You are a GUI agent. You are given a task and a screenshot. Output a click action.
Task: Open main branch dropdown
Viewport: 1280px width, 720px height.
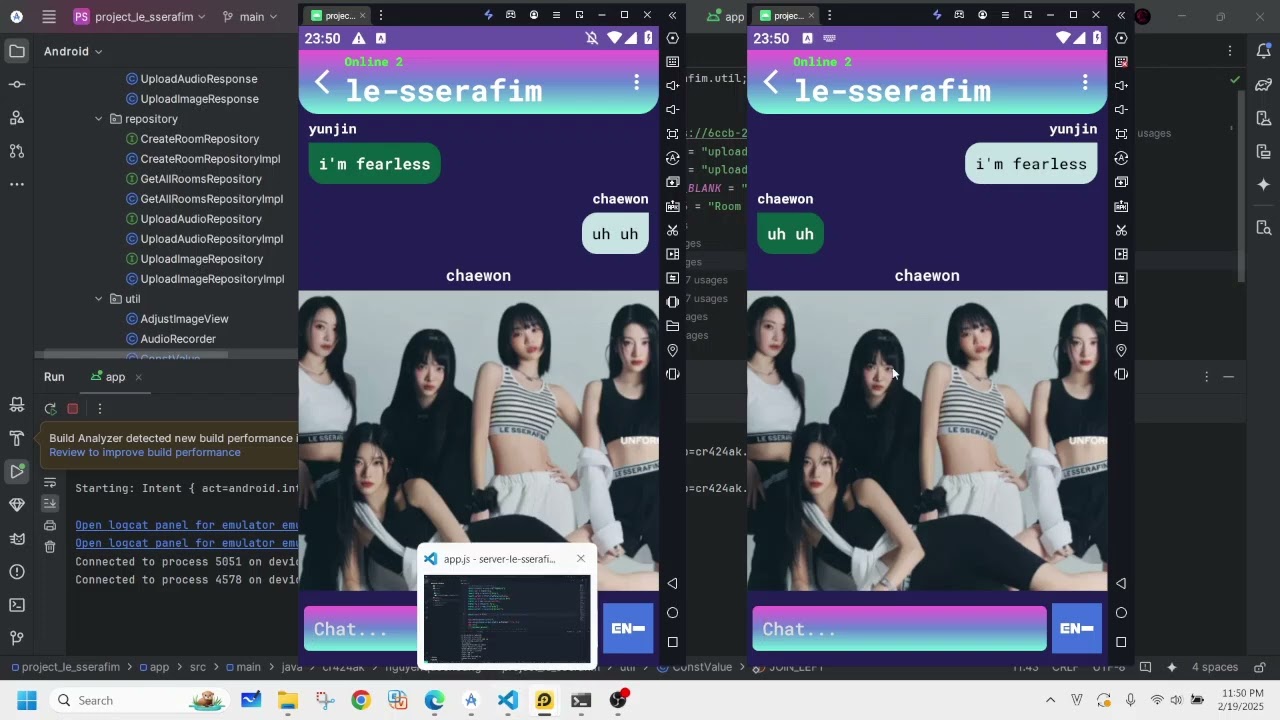pyautogui.click(x=249, y=17)
